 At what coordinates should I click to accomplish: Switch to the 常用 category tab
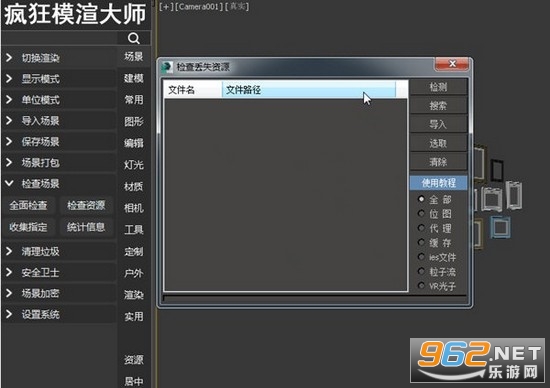134,100
